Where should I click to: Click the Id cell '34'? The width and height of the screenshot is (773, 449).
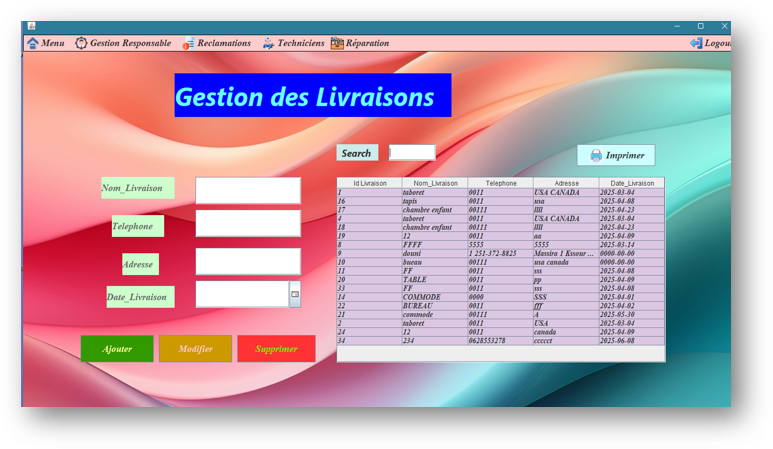point(370,341)
